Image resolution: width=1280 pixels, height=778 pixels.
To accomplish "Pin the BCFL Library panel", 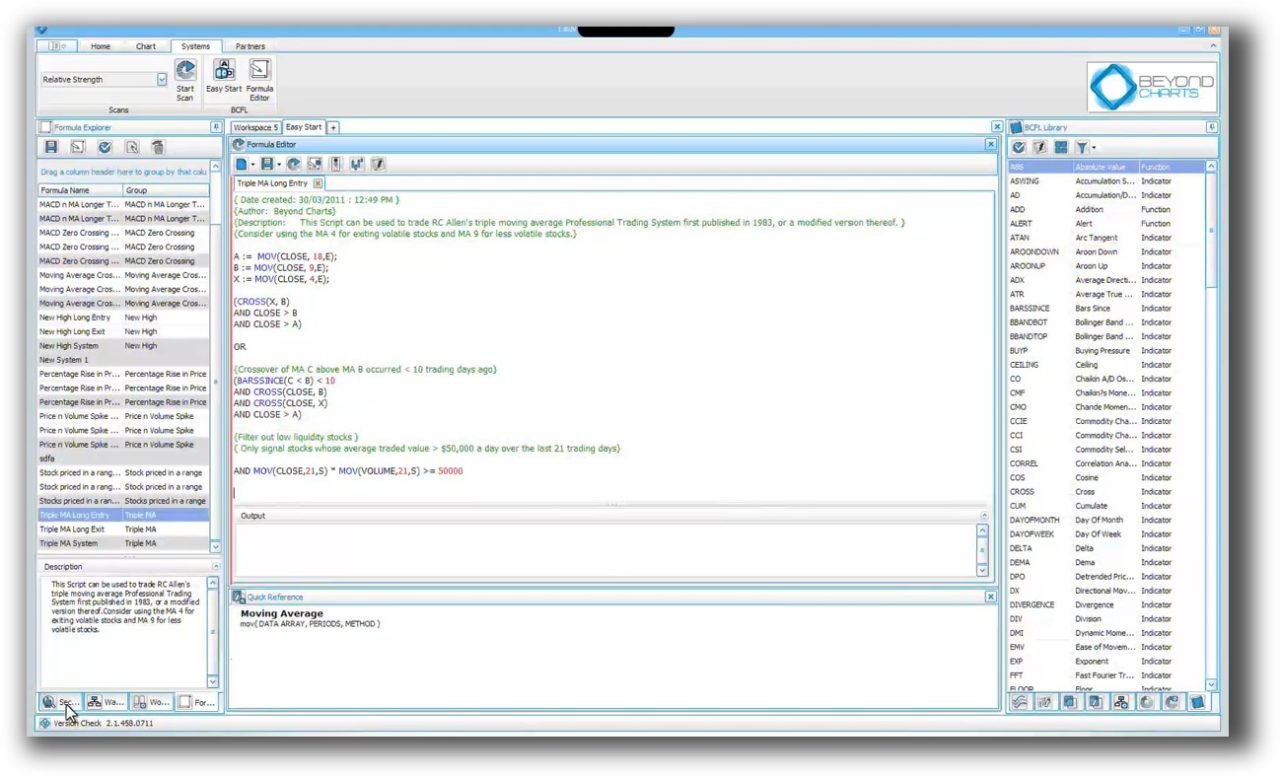I will [x=1211, y=127].
